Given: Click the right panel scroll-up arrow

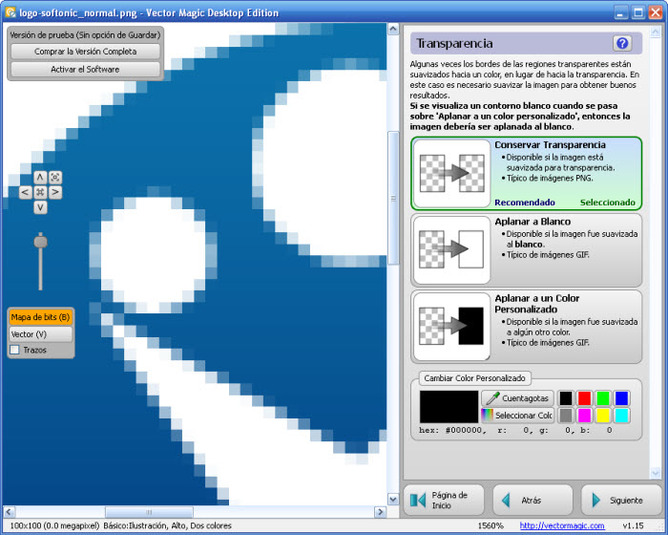Looking at the screenshot, I should [655, 31].
